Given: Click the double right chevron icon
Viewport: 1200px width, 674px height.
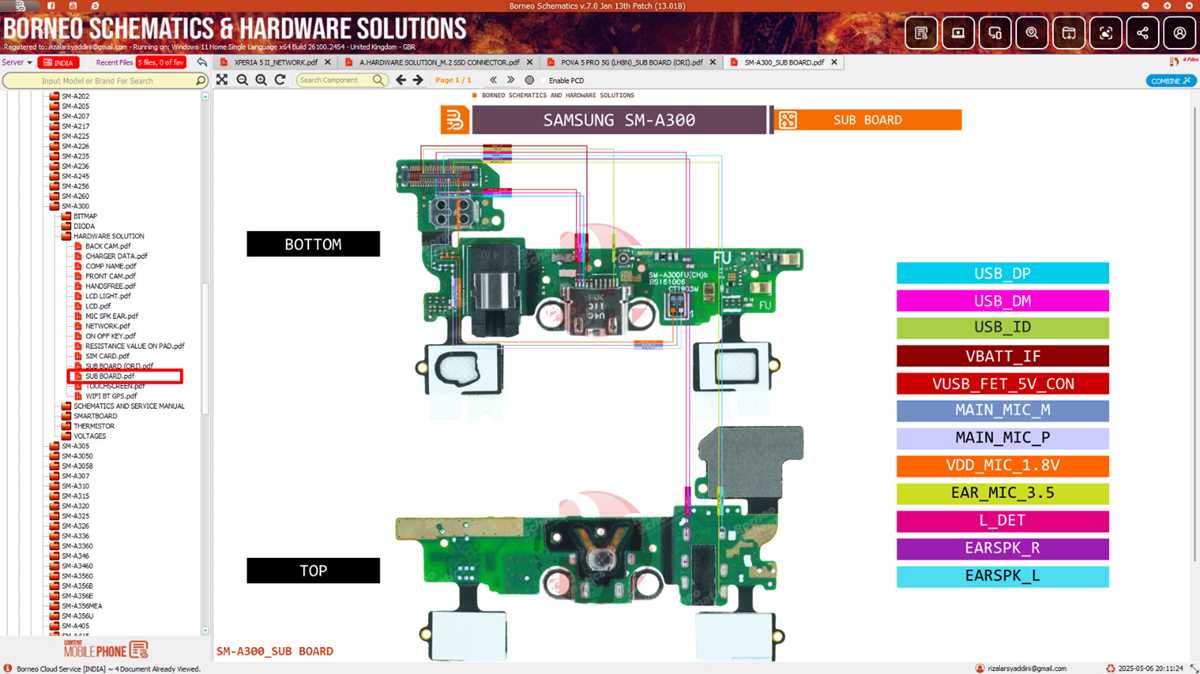Looking at the screenshot, I should (512, 80).
